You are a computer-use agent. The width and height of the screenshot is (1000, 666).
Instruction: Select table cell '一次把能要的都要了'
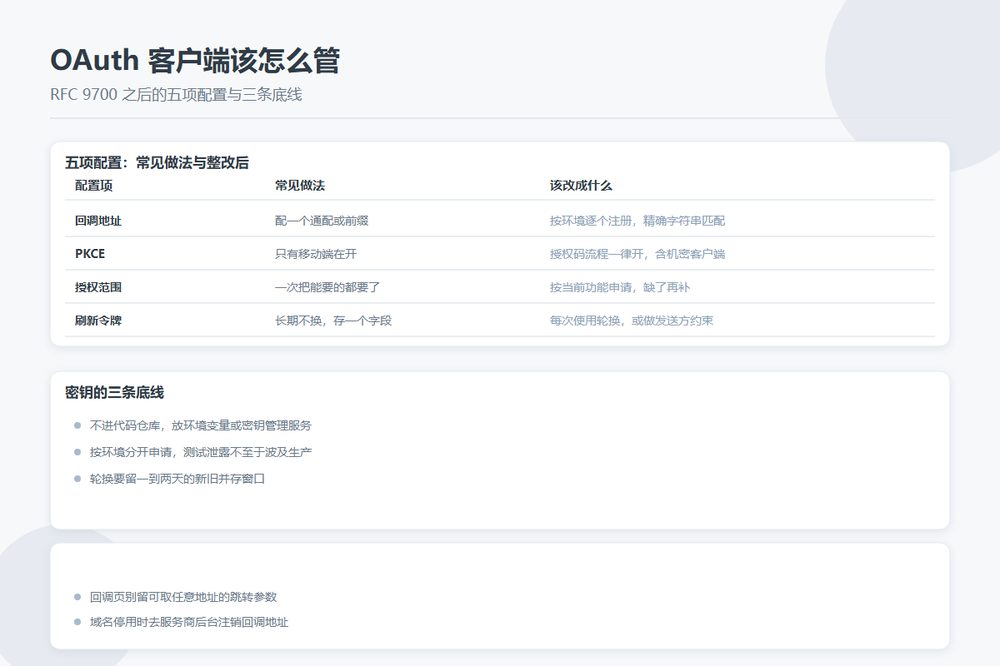pyautogui.click(x=327, y=287)
